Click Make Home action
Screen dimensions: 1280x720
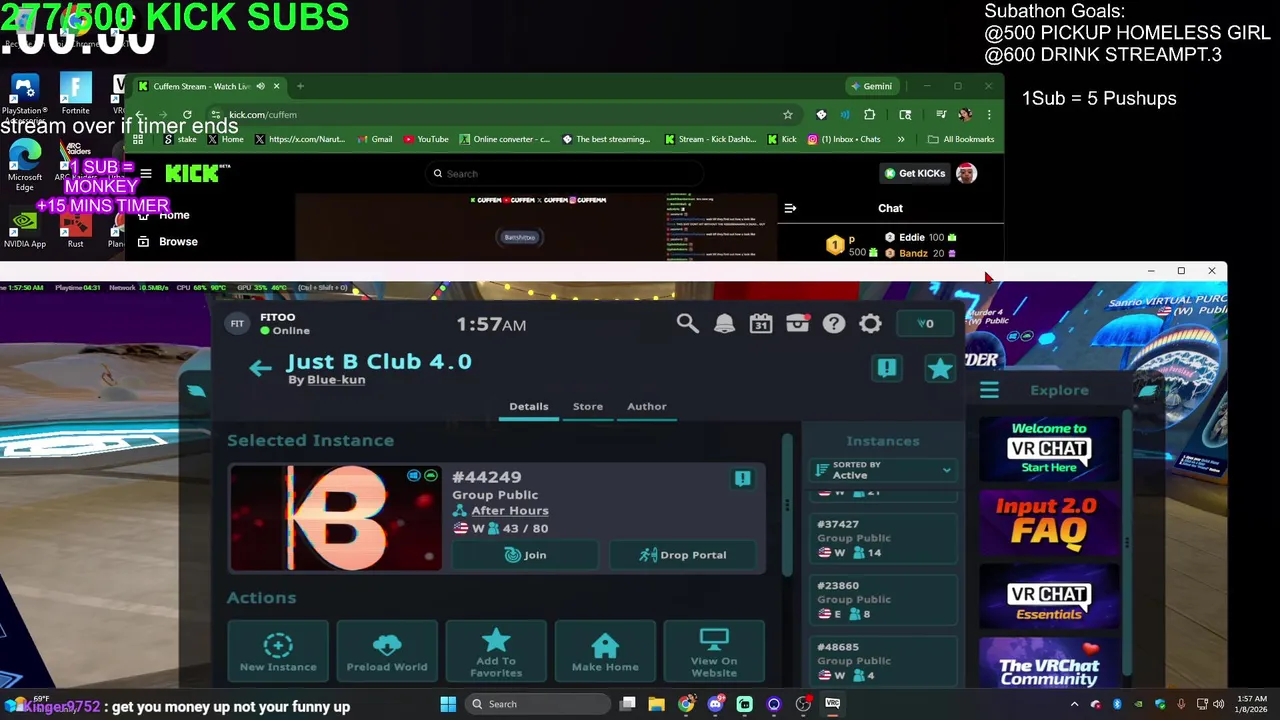pos(605,650)
